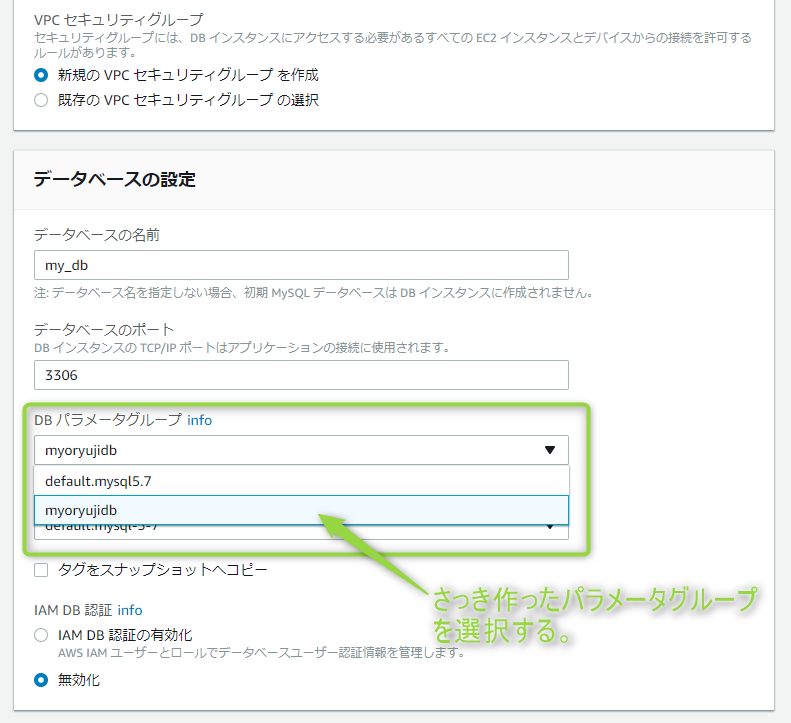The image size is (791, 723).
Task: Click the partially hidden option group dropdown arrow
Action: click(x=550, y=528)
